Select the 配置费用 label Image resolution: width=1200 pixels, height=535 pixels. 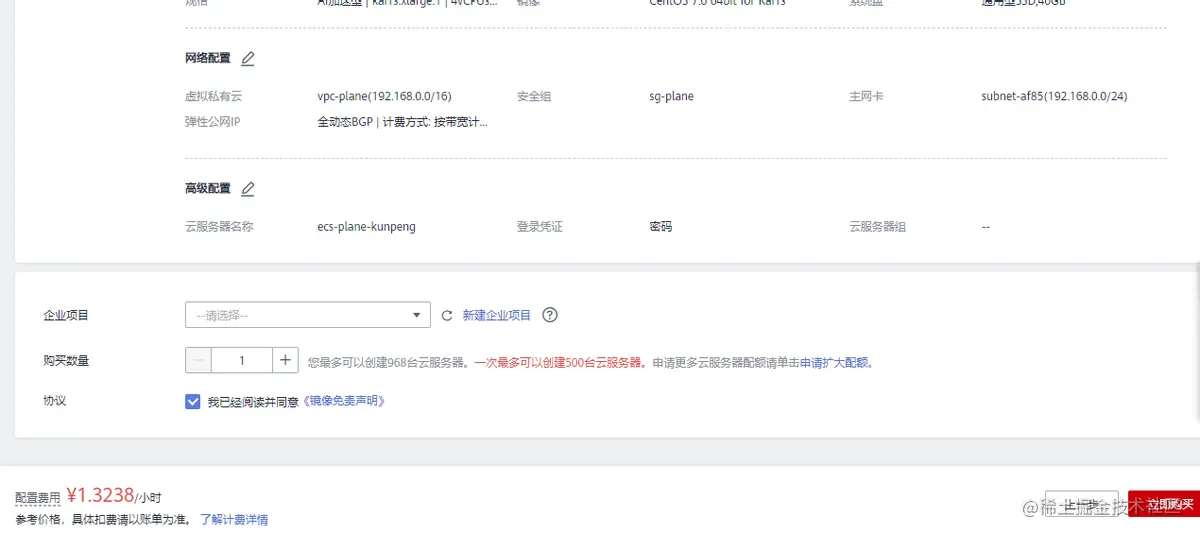click(38, 497)
